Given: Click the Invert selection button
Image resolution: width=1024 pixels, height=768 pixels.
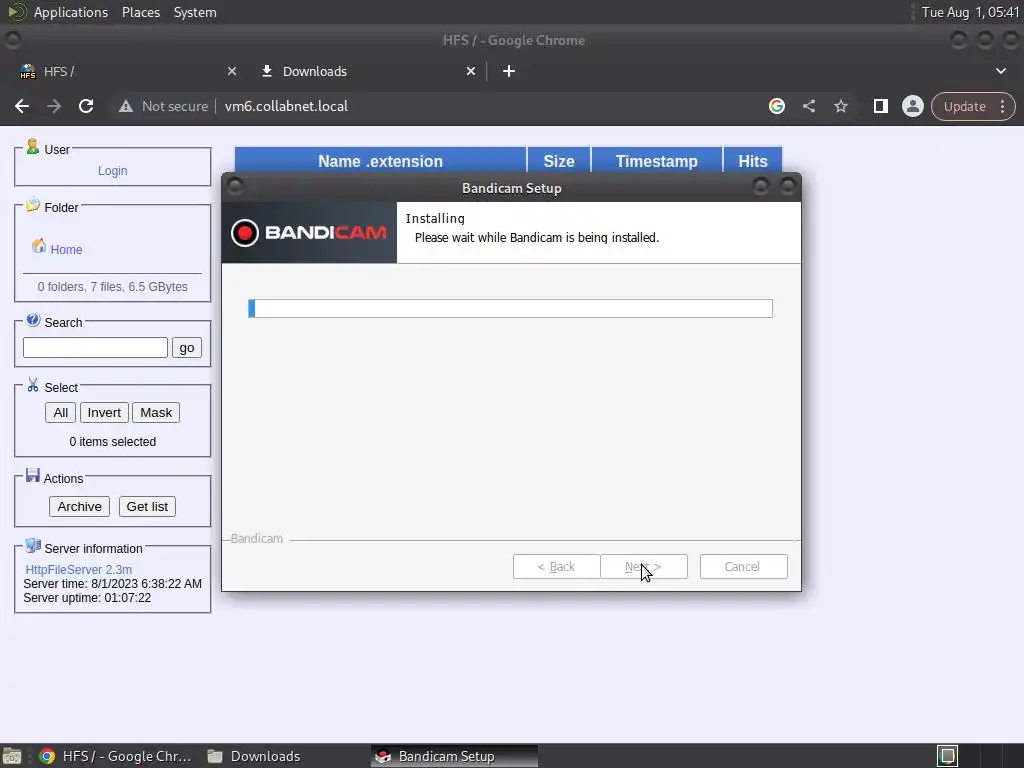Looking at the screenshot, I should coord(104,413).
